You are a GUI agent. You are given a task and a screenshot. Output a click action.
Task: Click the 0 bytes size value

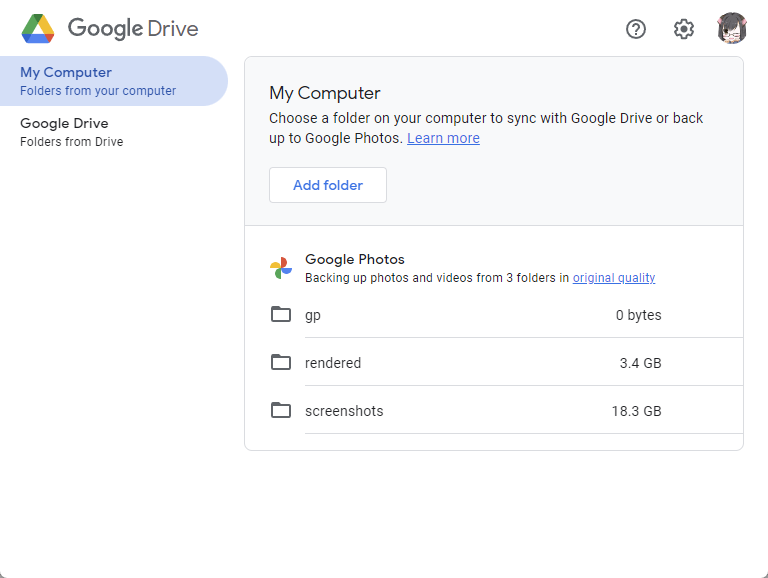pos(638,315)
